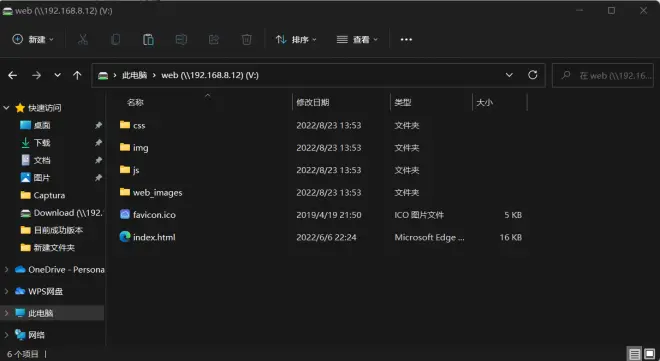Click the Microsoft Edge type cell

pyautogui.click(x=429, y=237)
